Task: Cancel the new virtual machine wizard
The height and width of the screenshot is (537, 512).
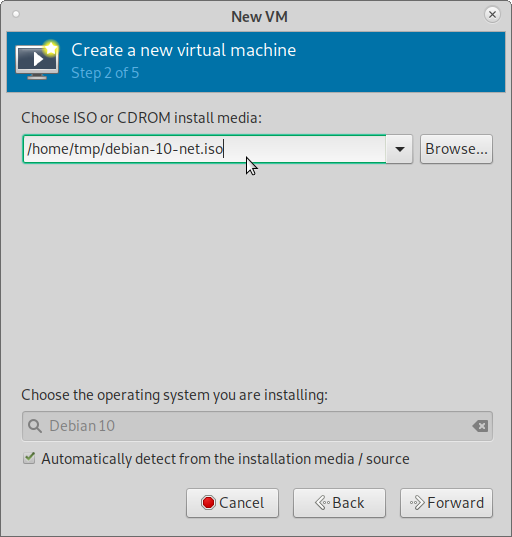Action: pyautogui.click(x=233, y=503)
